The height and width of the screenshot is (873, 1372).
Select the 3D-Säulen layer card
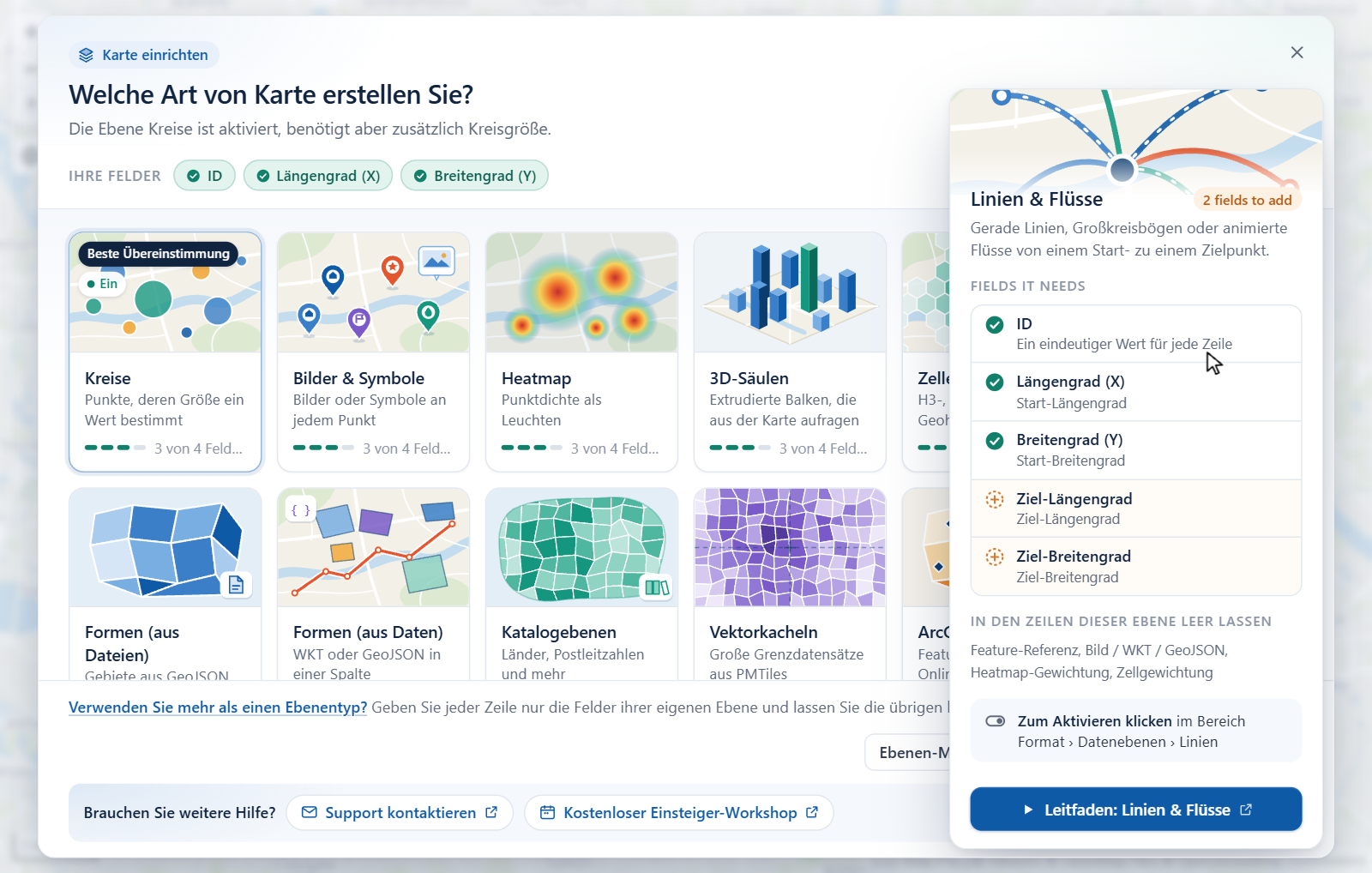(x=790, y=352)
